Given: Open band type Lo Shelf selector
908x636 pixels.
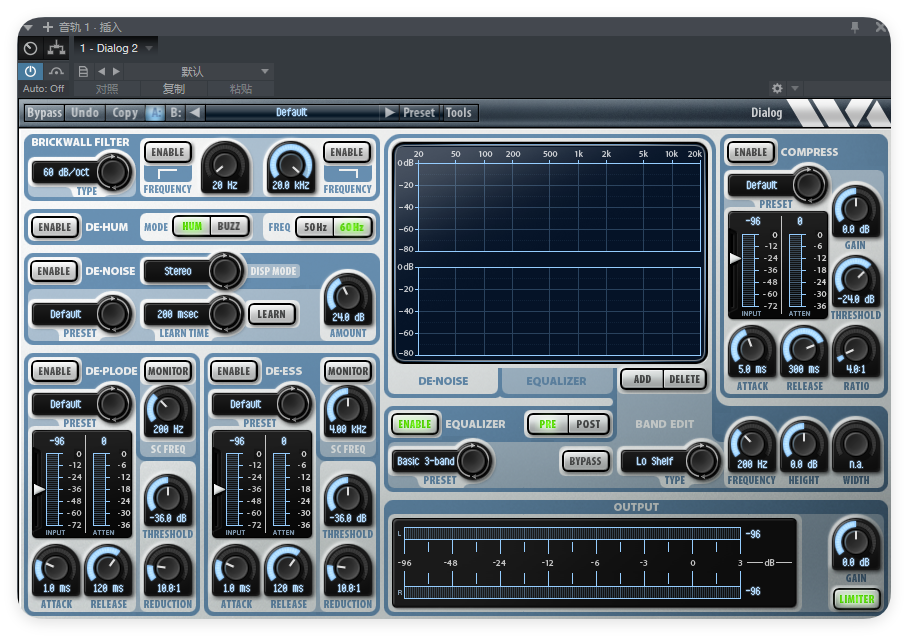Looking at the screenshot, I should point(670,461).
